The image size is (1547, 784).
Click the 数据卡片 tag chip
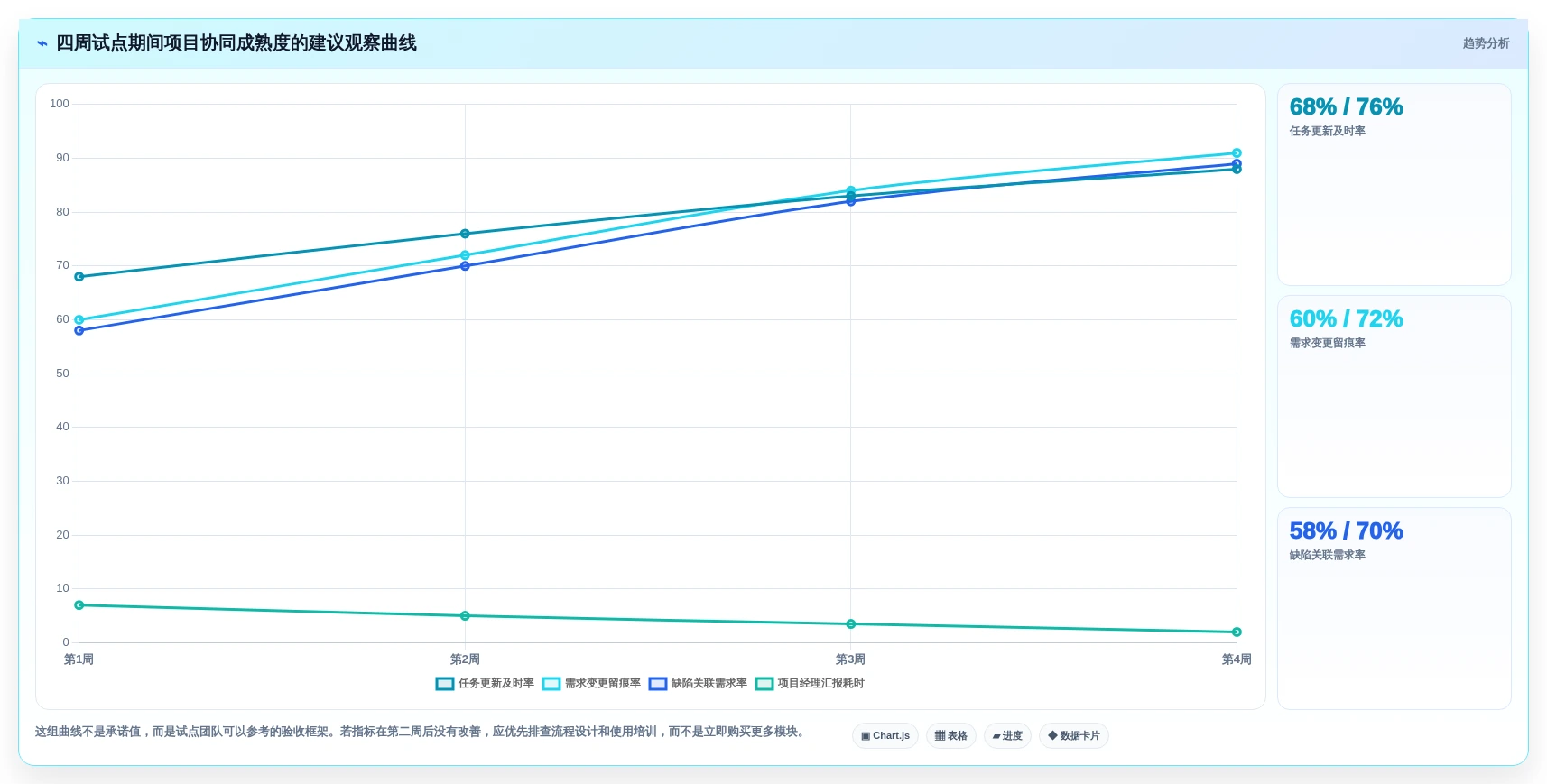1074,736
